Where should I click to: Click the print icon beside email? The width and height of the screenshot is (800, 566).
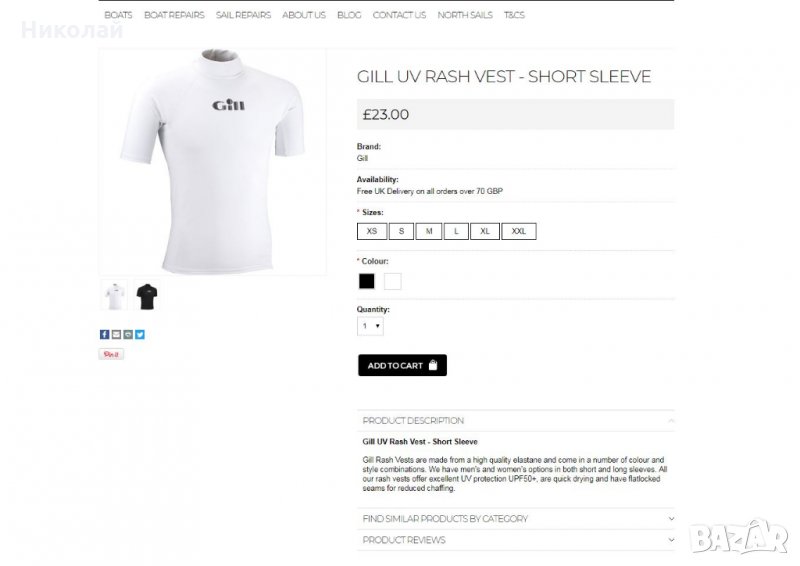pos(128,334)
